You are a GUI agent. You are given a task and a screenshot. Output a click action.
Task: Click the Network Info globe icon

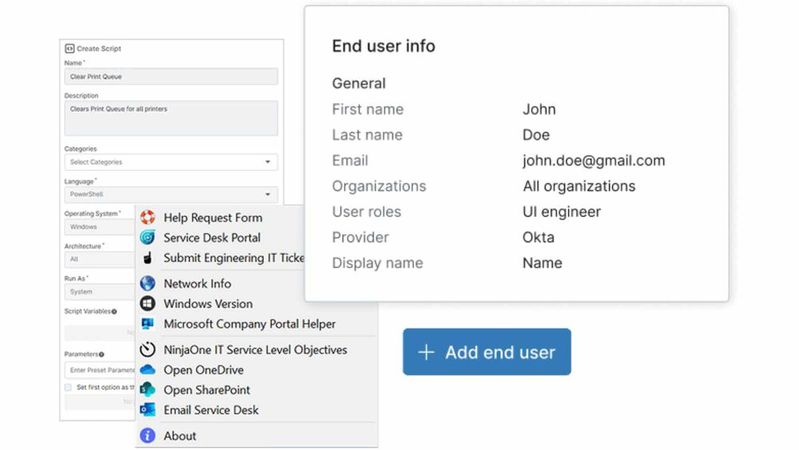click(148, 284)
